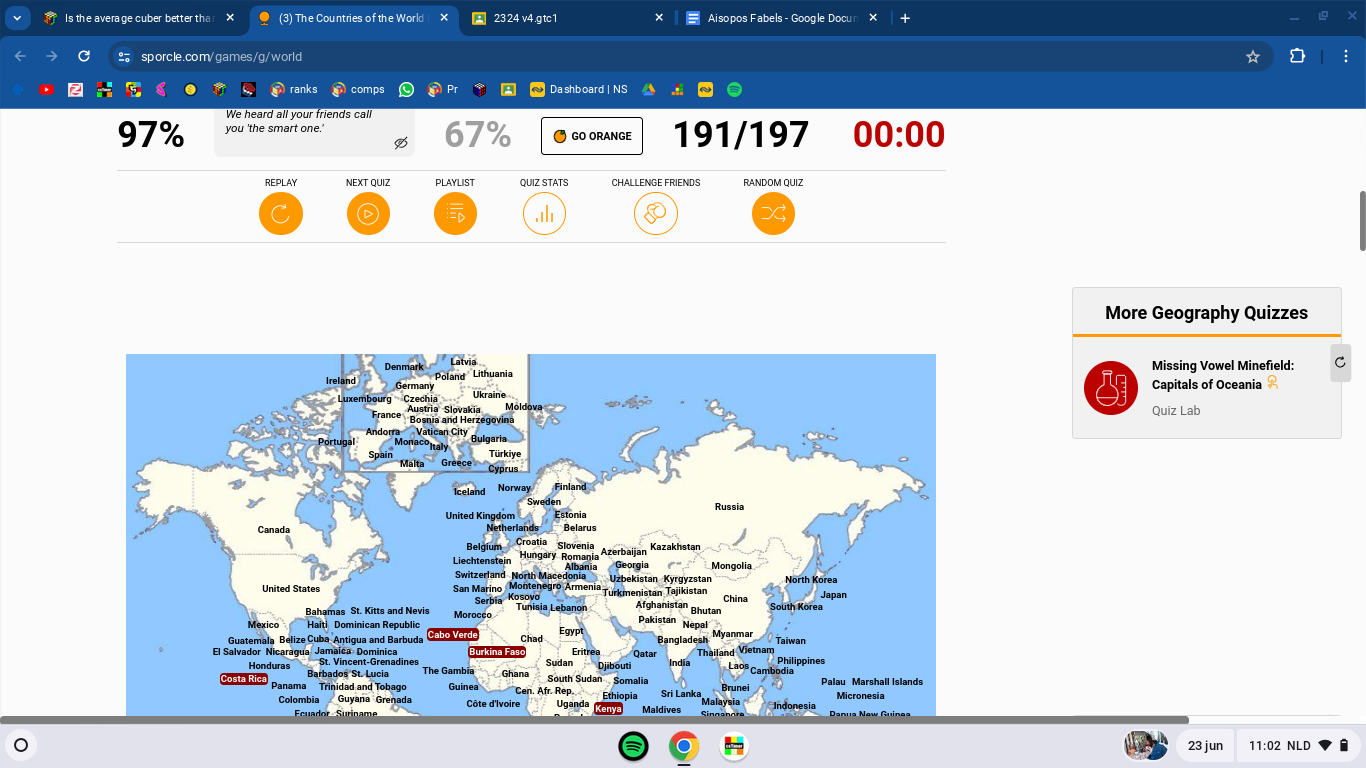The image size is (1366, 768).
Task: Start a Random Quiz via shuffle icon
Action: tap(773, 213)
